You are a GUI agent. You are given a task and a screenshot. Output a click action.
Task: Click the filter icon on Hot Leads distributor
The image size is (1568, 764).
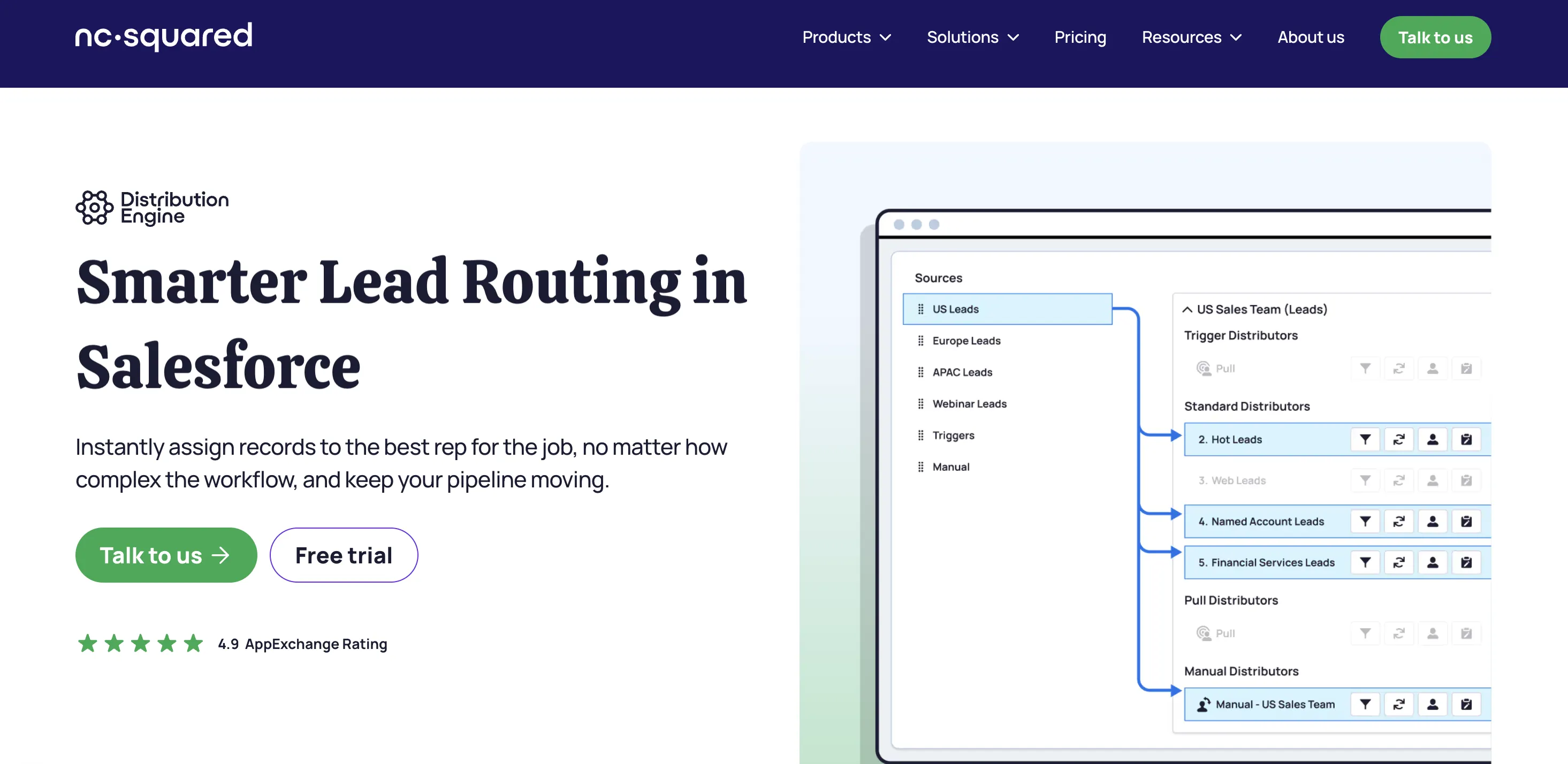pyautogui.click(x=1365, y=440)
